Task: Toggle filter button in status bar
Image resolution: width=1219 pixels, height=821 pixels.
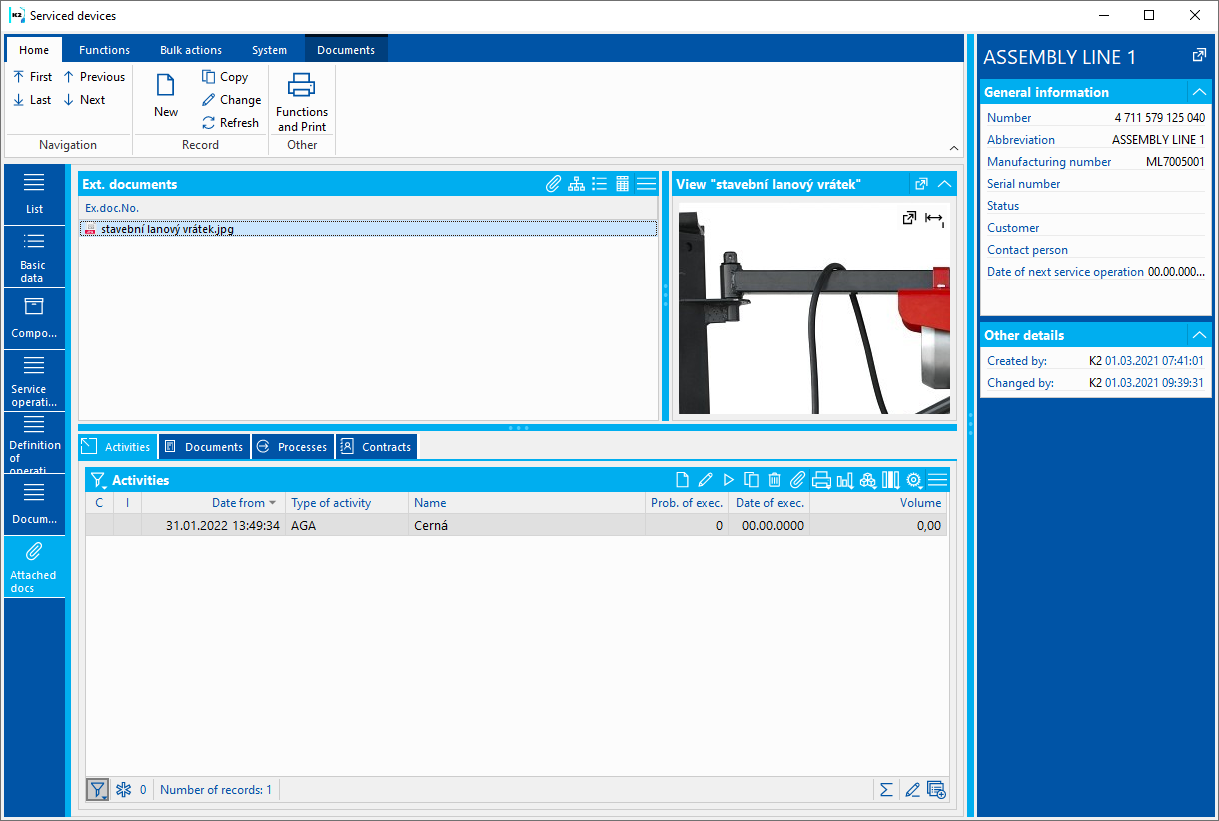Action: point(97,790)
